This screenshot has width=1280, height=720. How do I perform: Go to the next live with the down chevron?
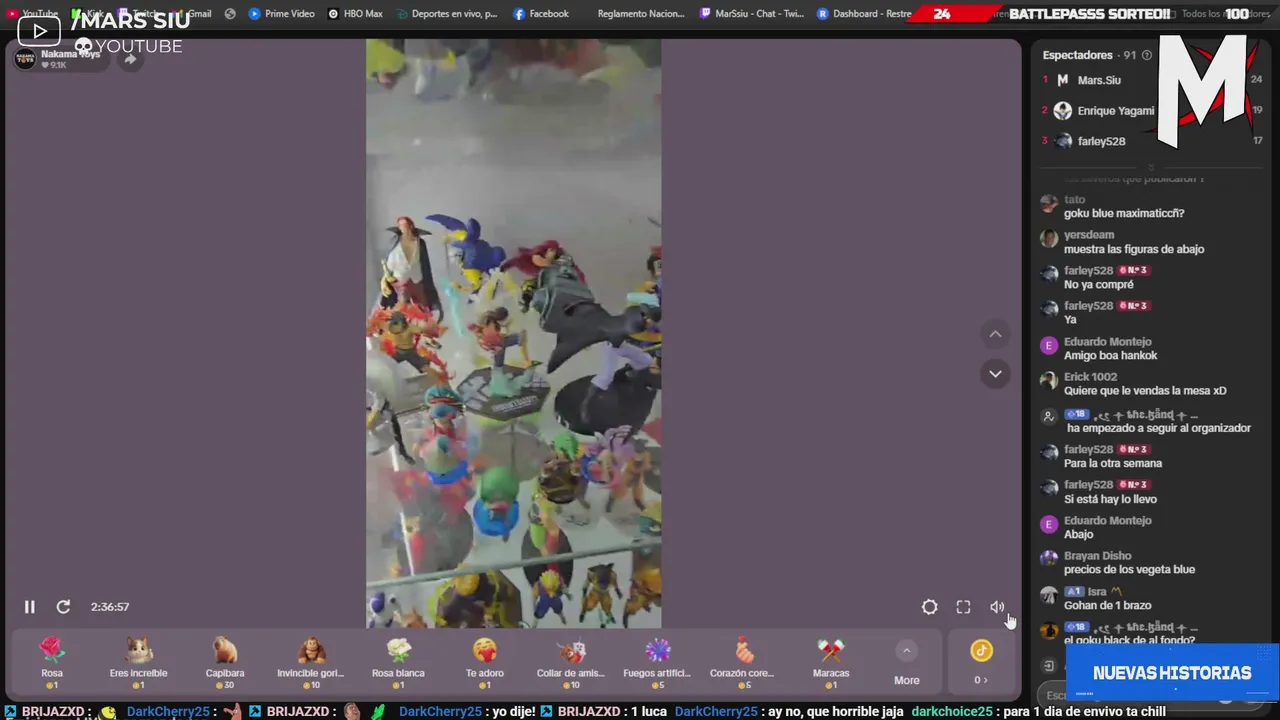(x=995, y=374)
